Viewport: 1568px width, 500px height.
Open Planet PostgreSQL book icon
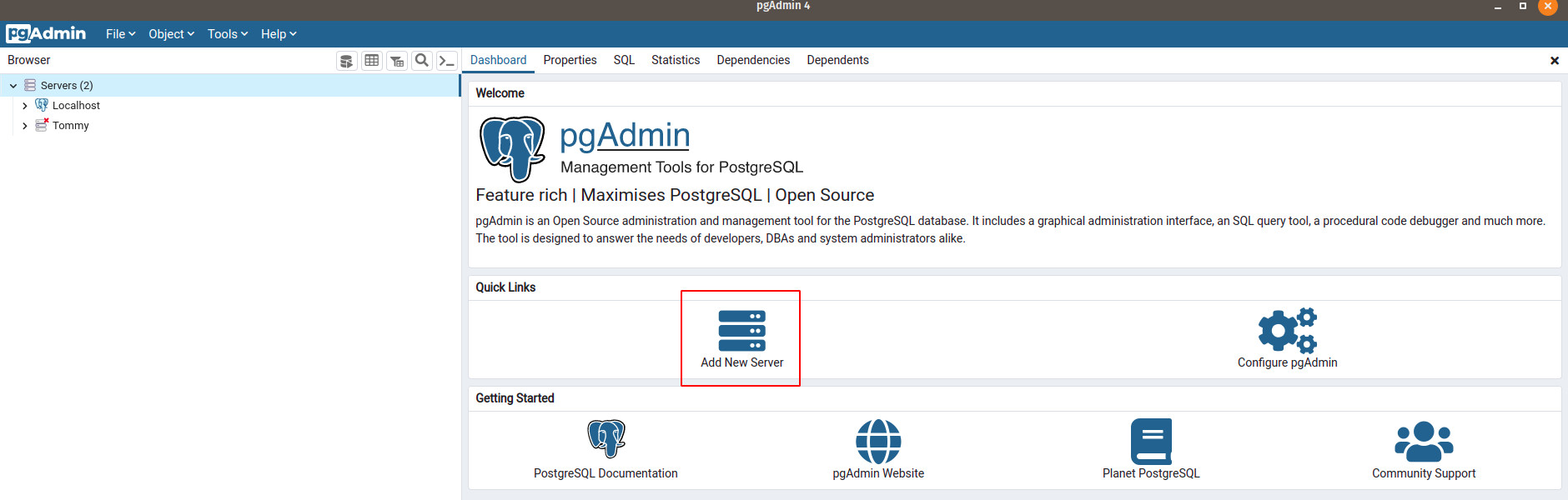click(x=1151, y=441)
